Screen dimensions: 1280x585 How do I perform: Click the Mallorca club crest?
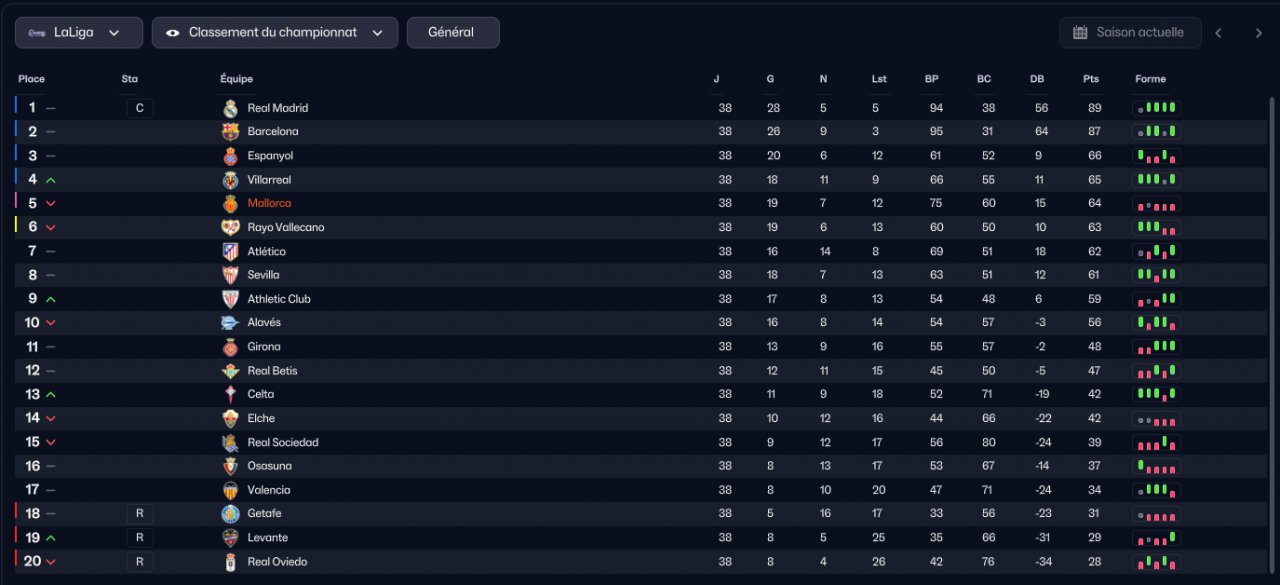pos(230,203)
